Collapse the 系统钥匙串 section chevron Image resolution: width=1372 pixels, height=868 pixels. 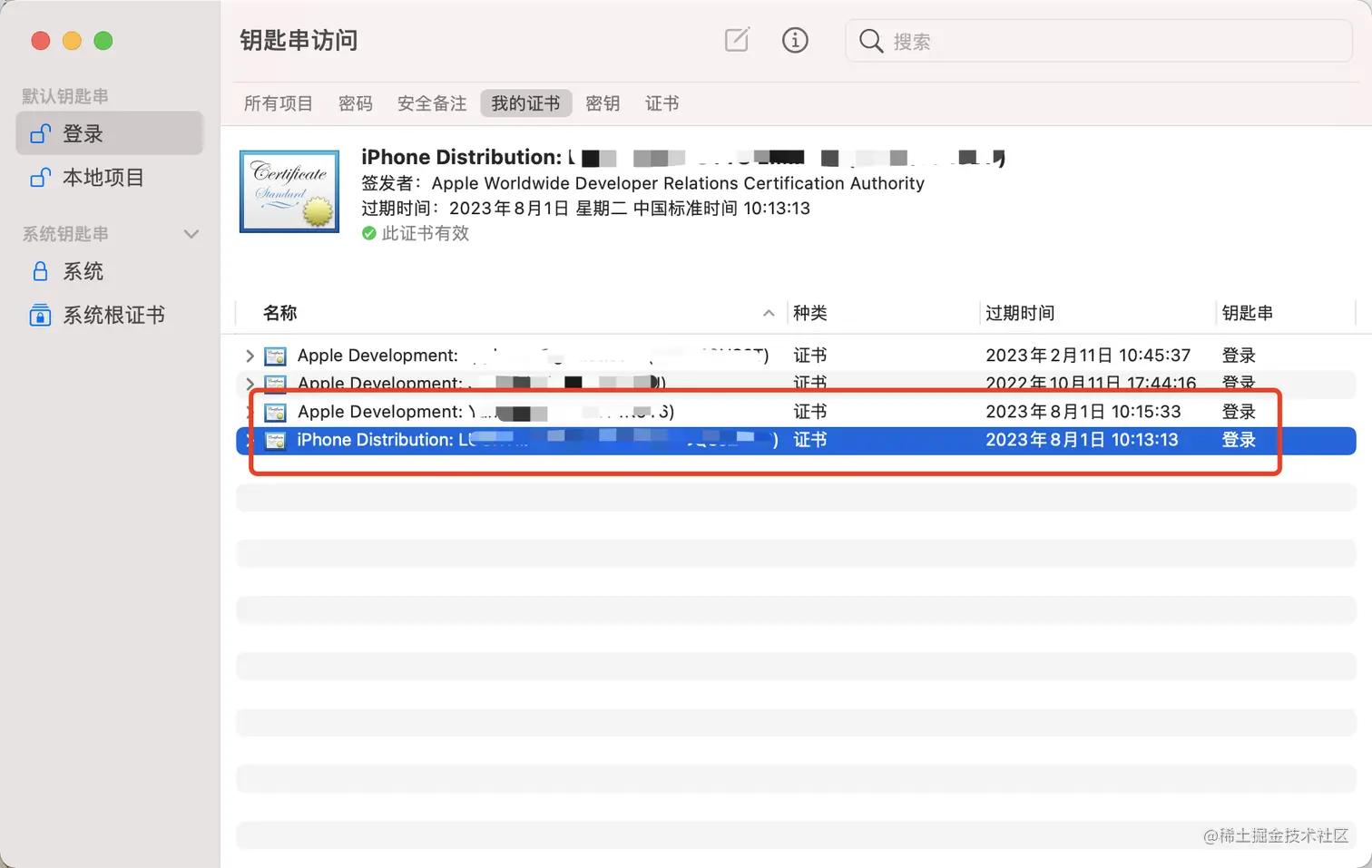tap(191, 234)
